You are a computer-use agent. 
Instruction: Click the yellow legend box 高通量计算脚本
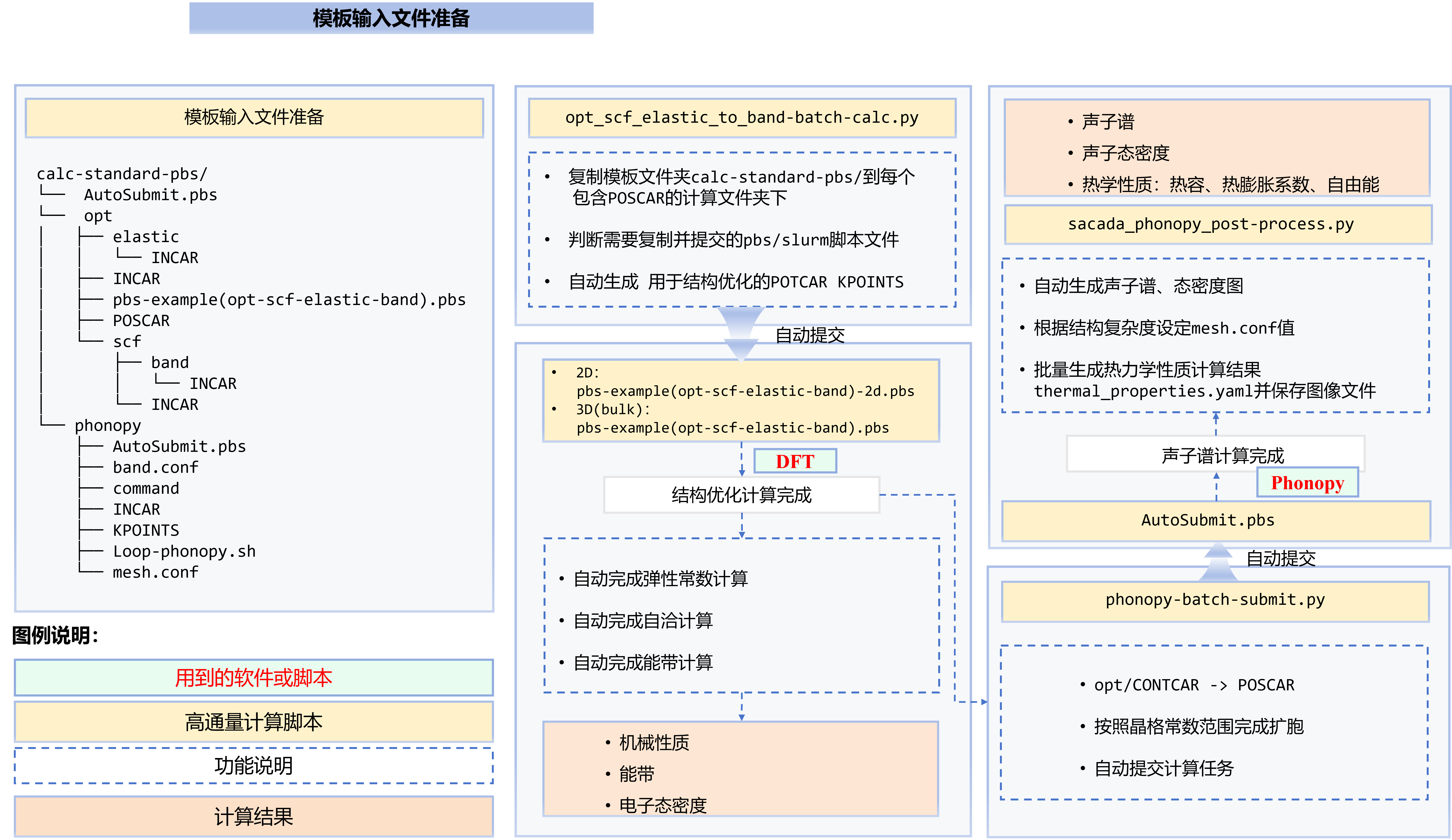[254, 722]
